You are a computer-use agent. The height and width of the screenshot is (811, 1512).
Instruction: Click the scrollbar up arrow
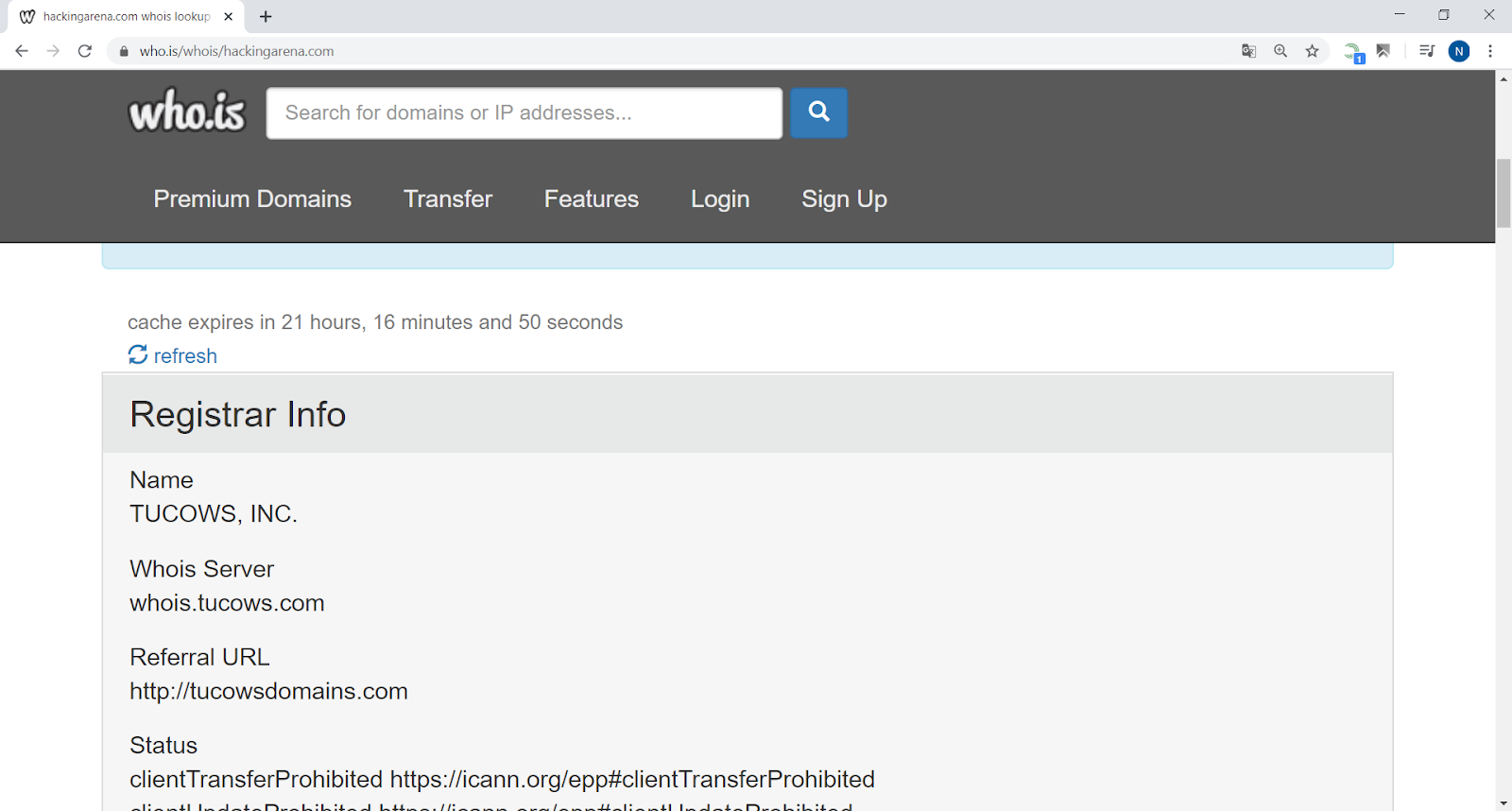[x=1503, y=78]
